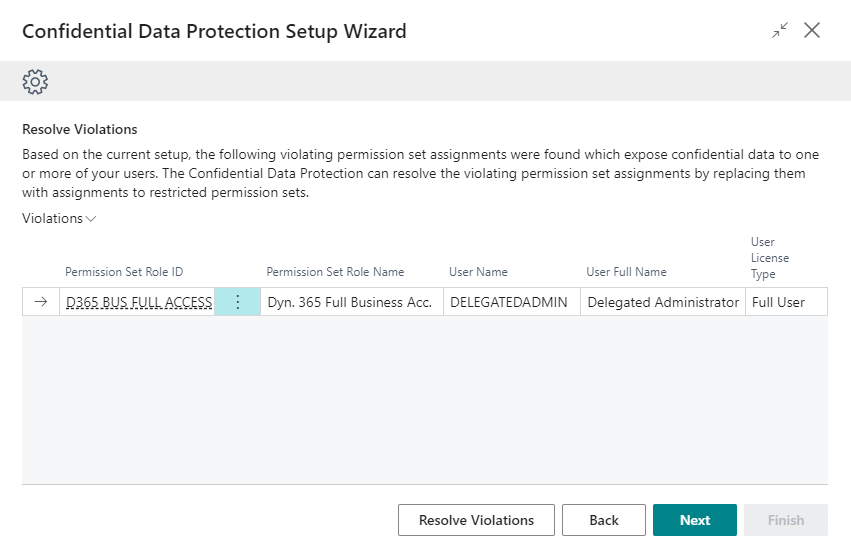Click the Permission Set Role ID column header
Viewport: 851px width, 558px height.
124,272
